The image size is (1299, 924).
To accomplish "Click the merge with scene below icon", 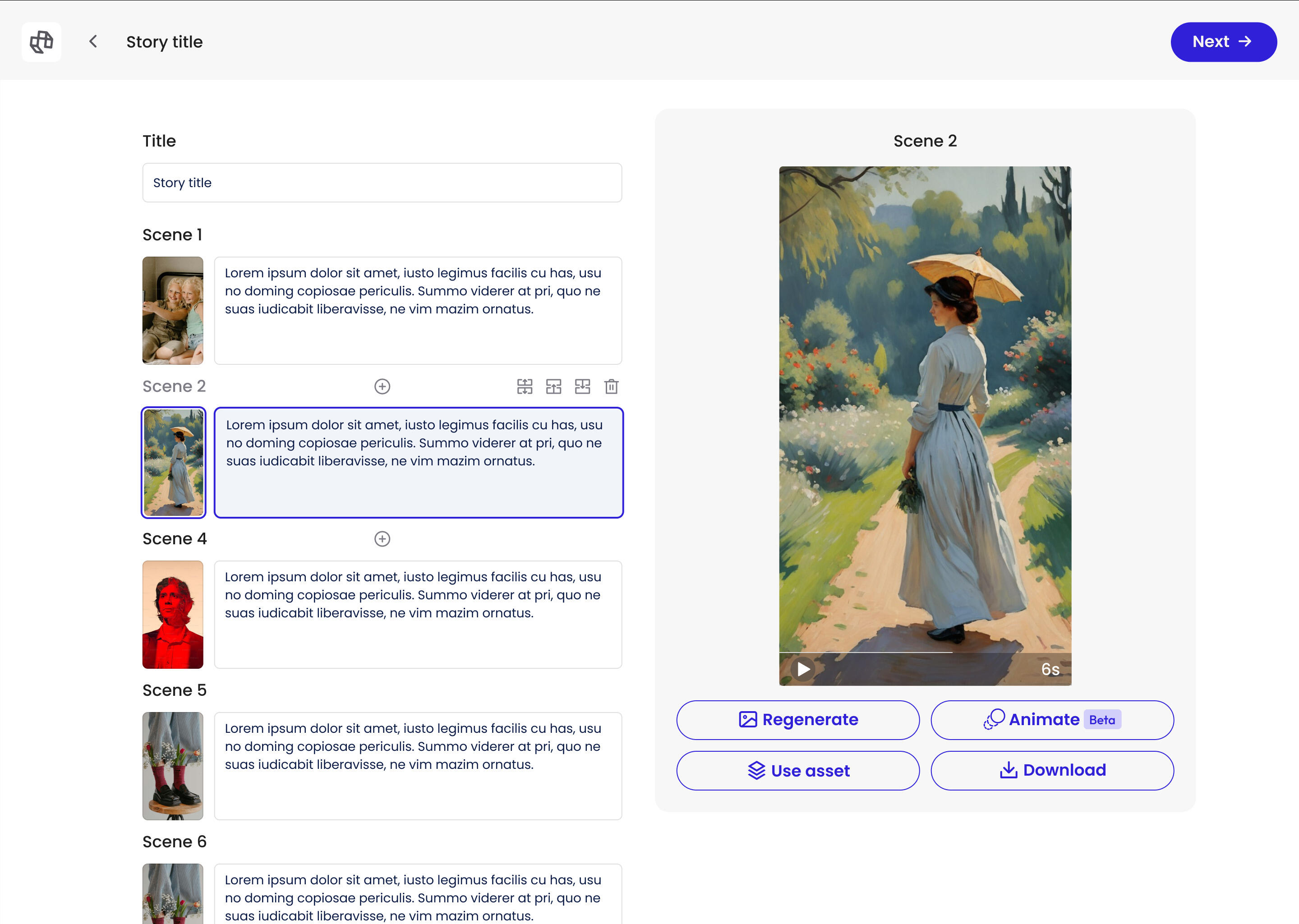I will click(x=582, y=386).
